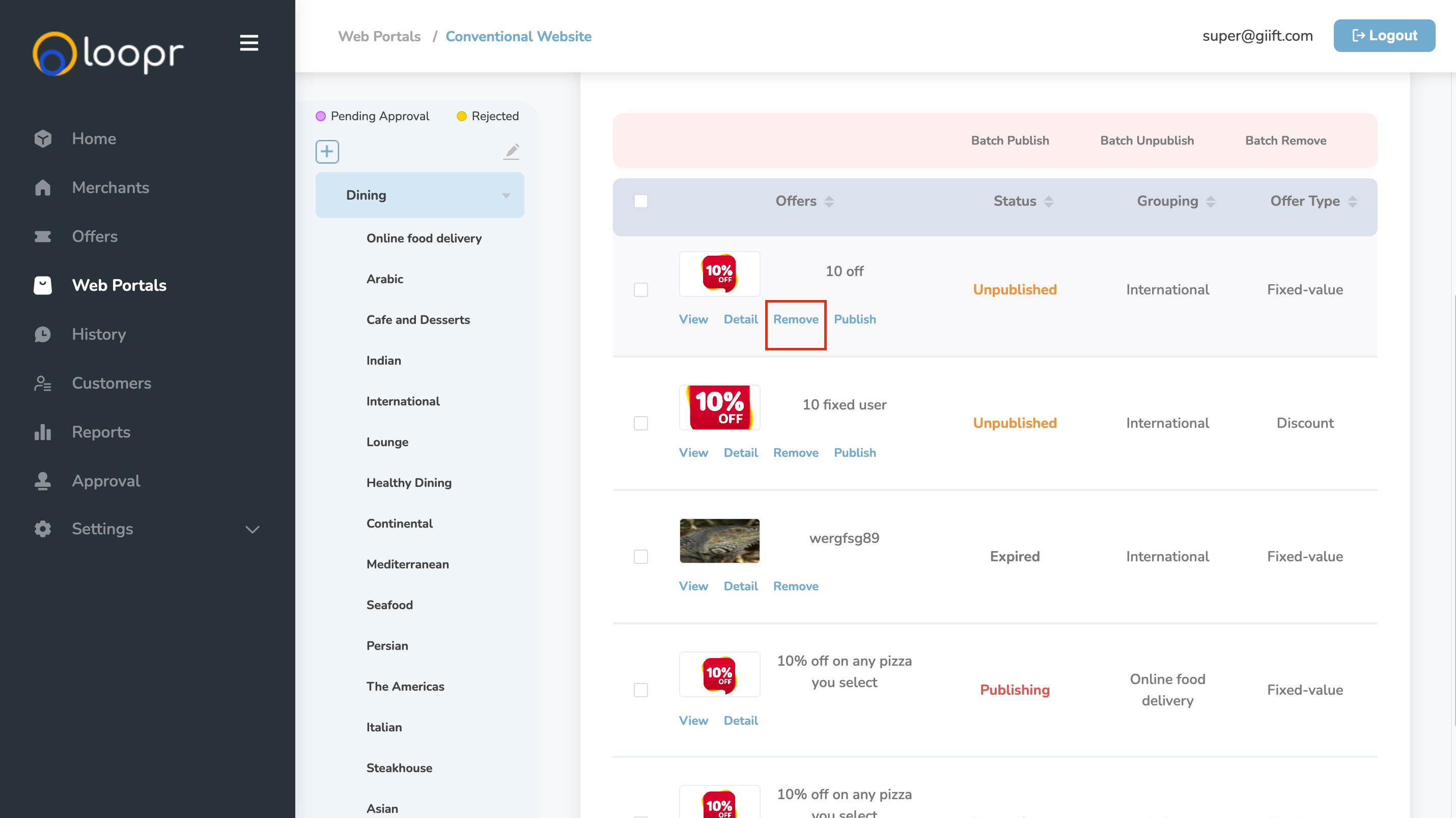Image resolution: width=1456 pixels, height=818 pixels.
Task: View the '10 fixed user' offer
Action: click(693, 452)
